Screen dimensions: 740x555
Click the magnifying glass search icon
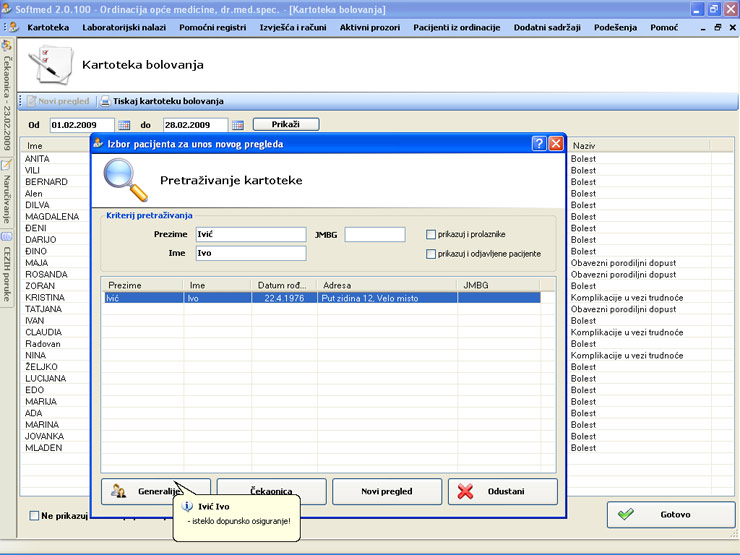coord(125,180)
